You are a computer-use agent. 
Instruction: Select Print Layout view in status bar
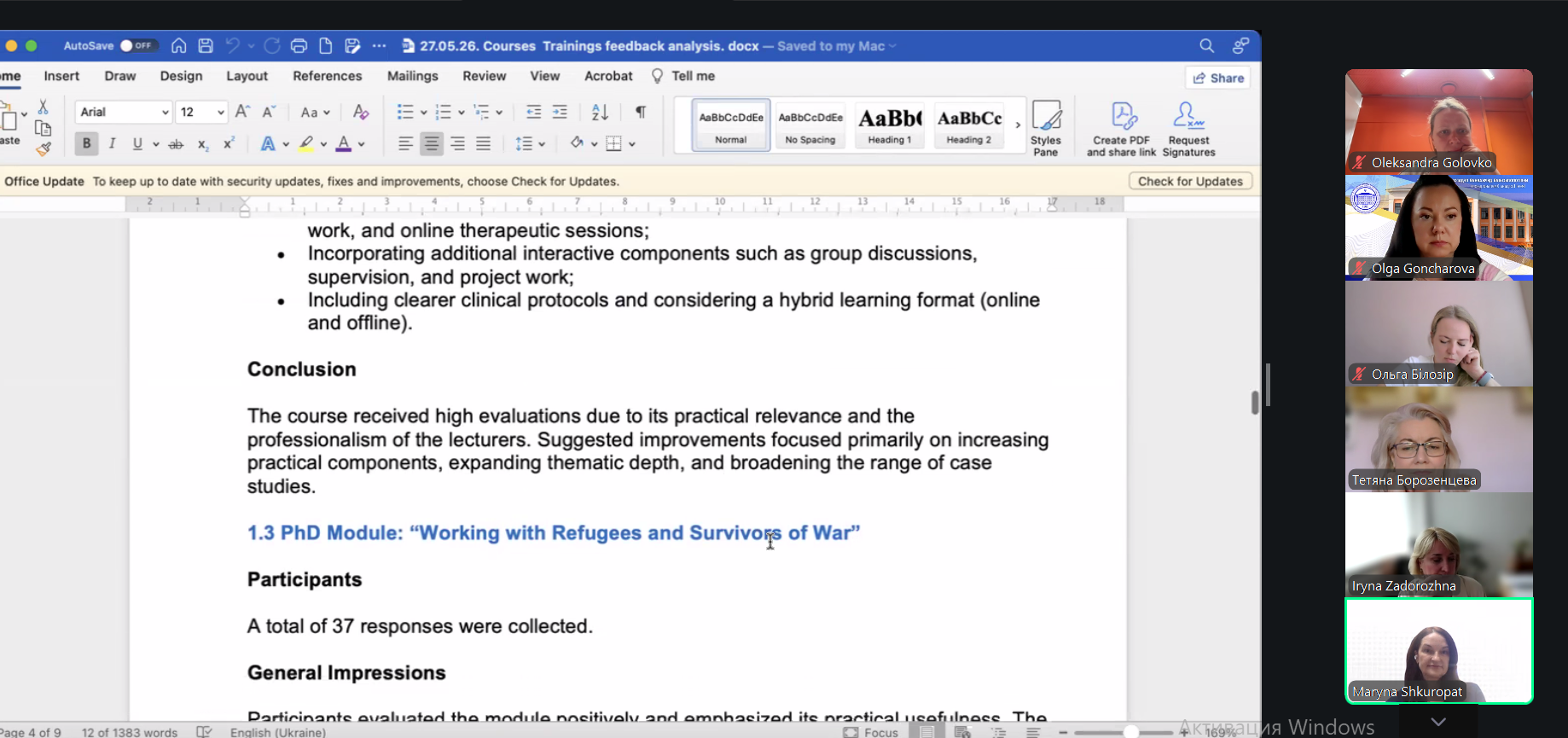[x=926, y=732]
